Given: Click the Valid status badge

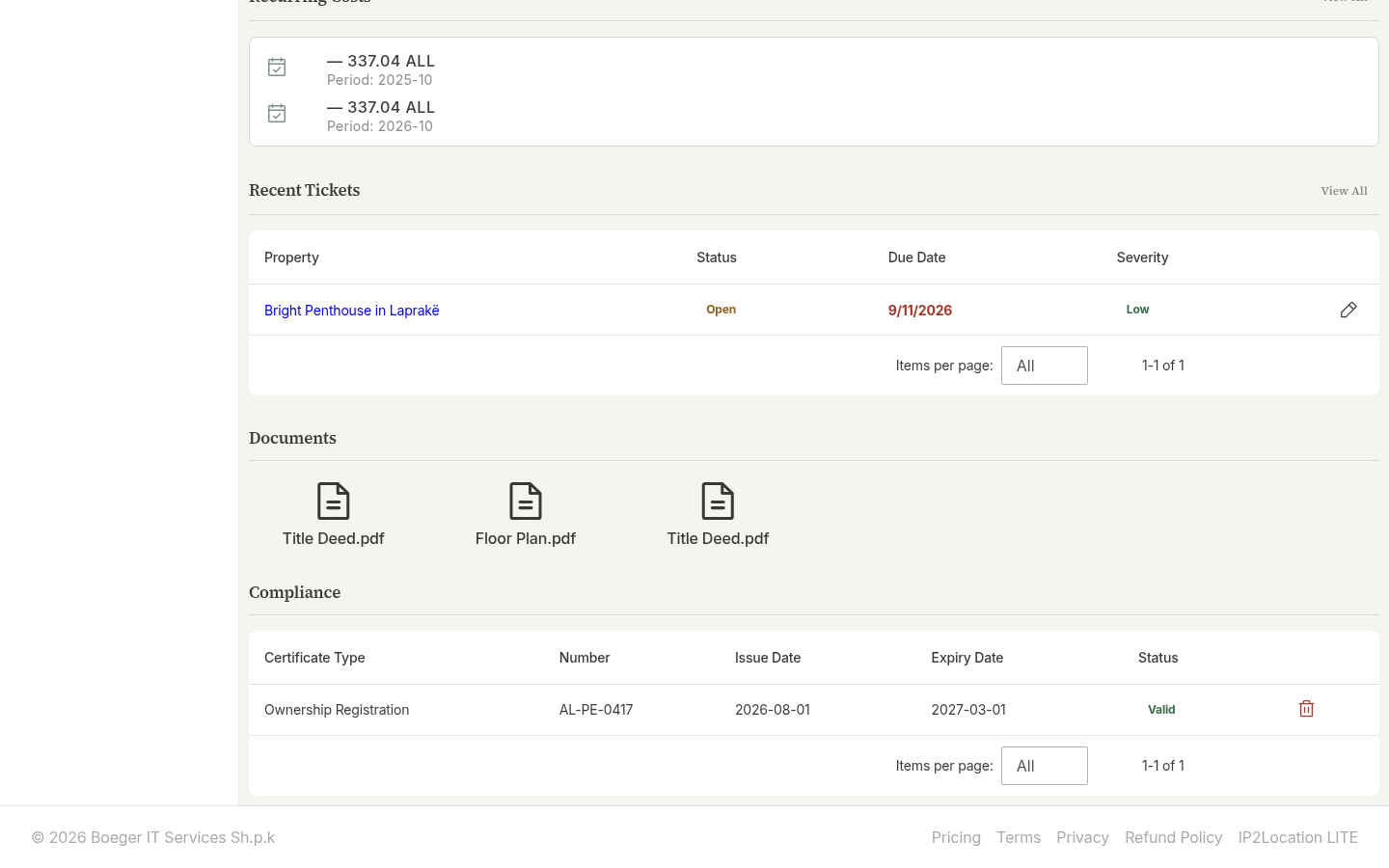Looking at the screenshot, I should coord(1161,710).
